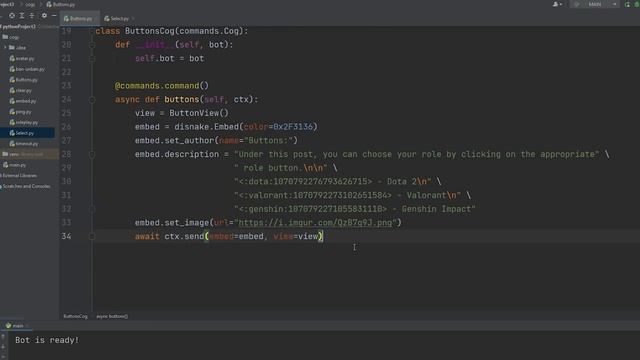Image resolution: width=640 pixels, height=360 pixels.
Task: Open clear.py in project tree
Action: coord(20,90)
